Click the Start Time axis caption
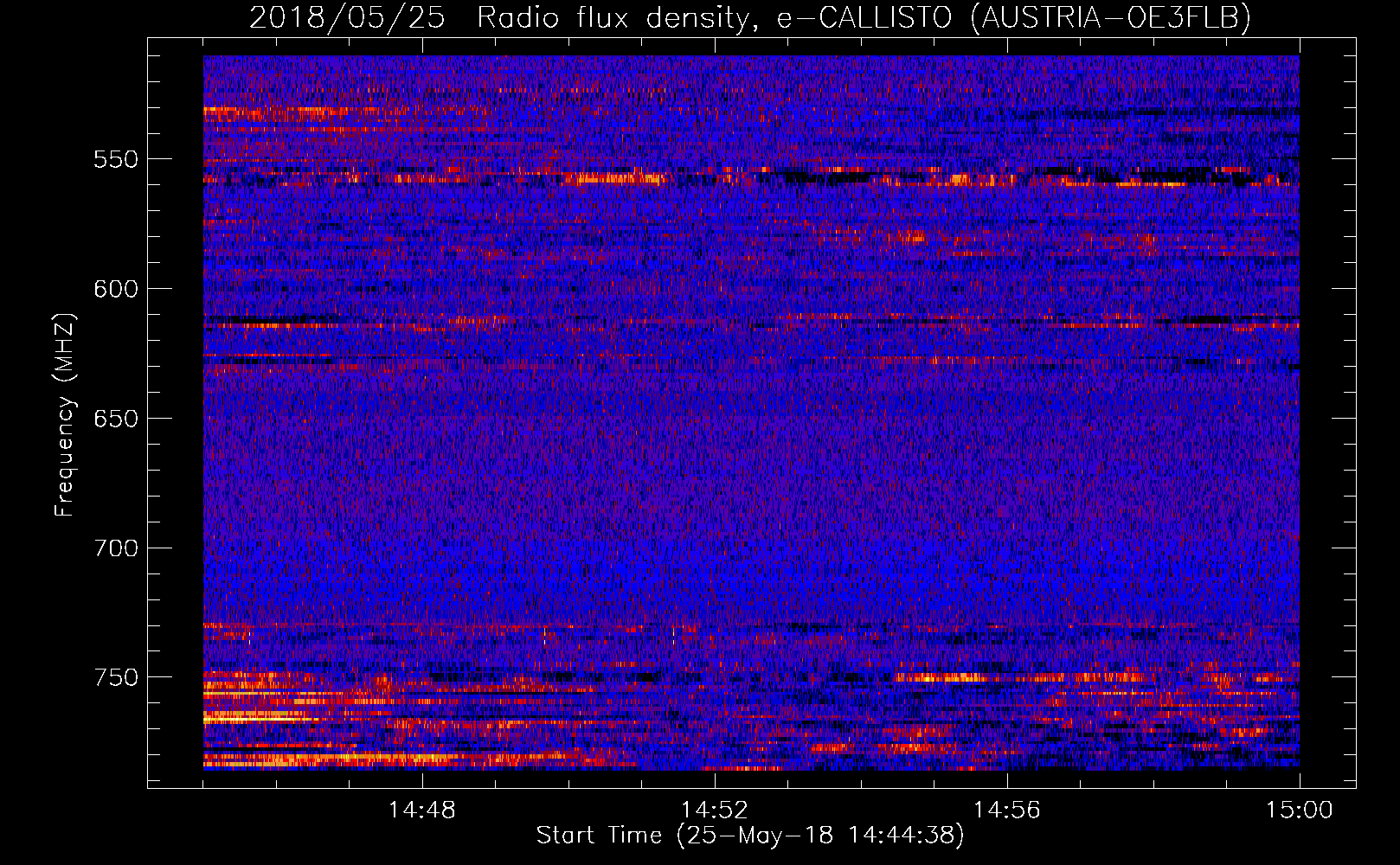 pos(750,836)
